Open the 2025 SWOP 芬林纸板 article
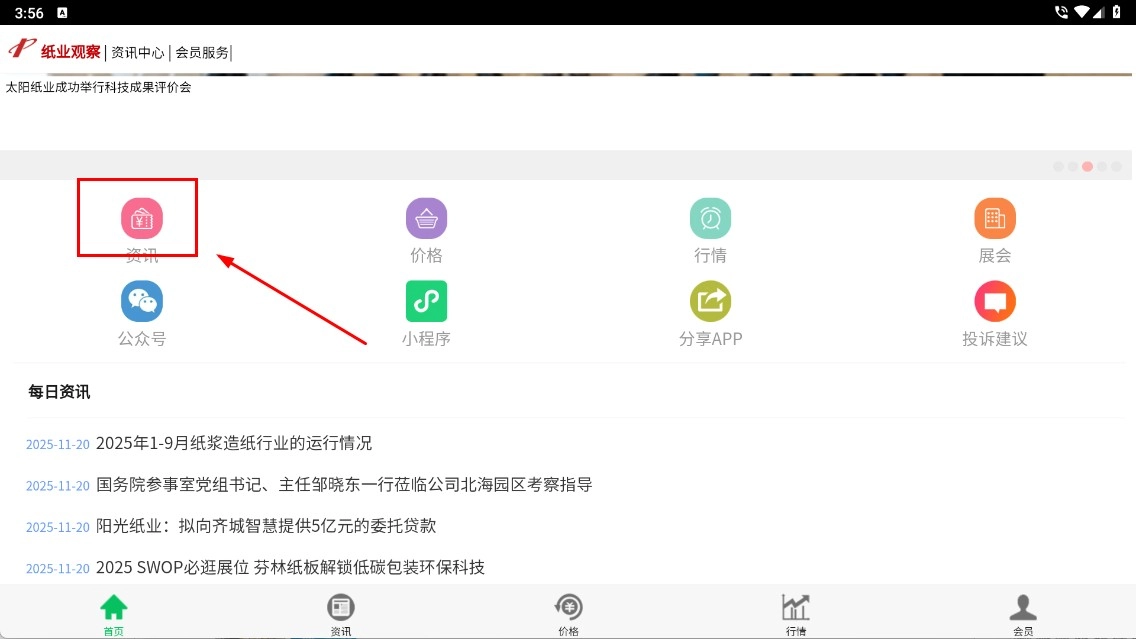 pyautogui.click(x=290, y=568)
